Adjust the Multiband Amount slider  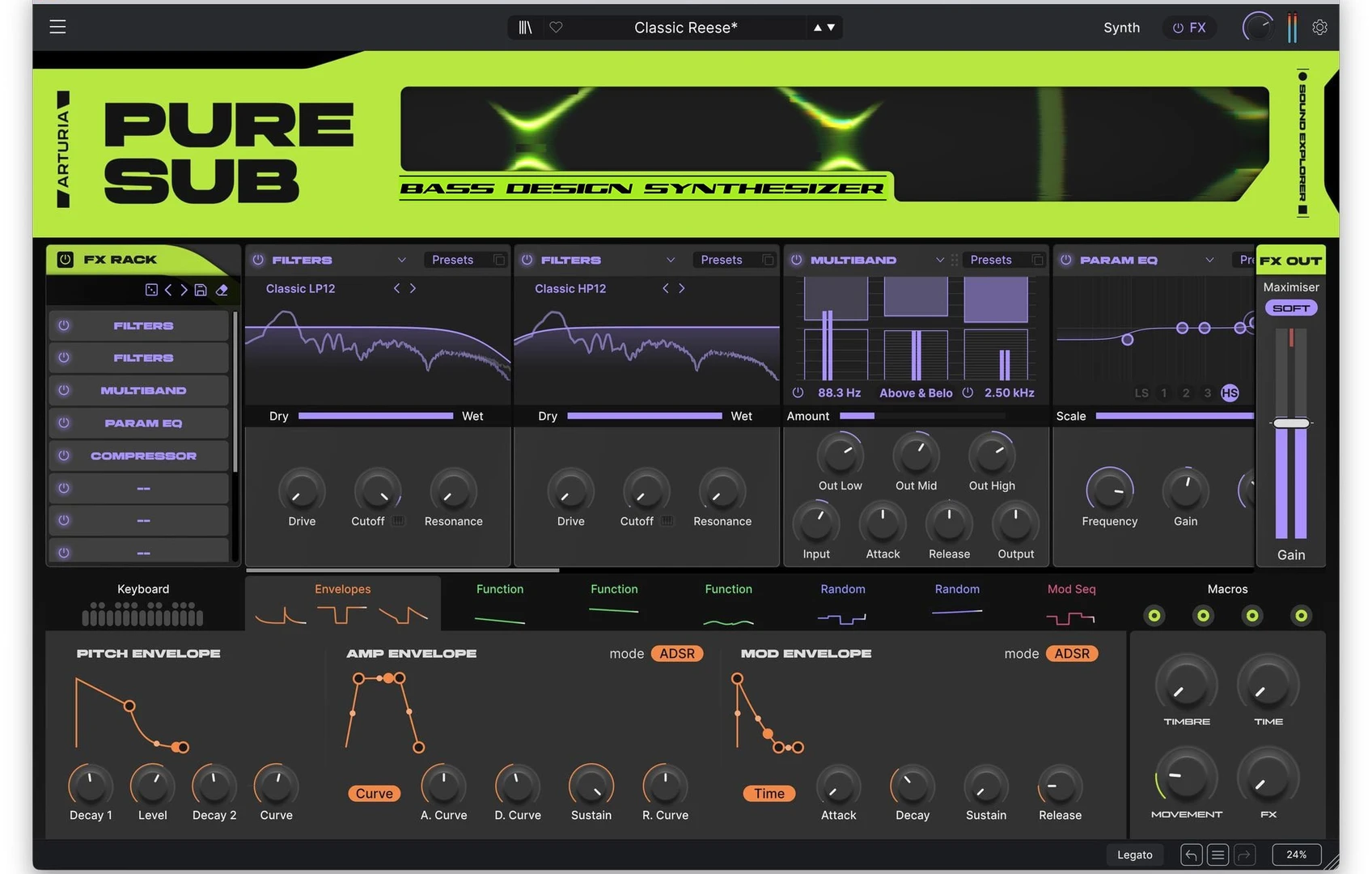[922, 416]
